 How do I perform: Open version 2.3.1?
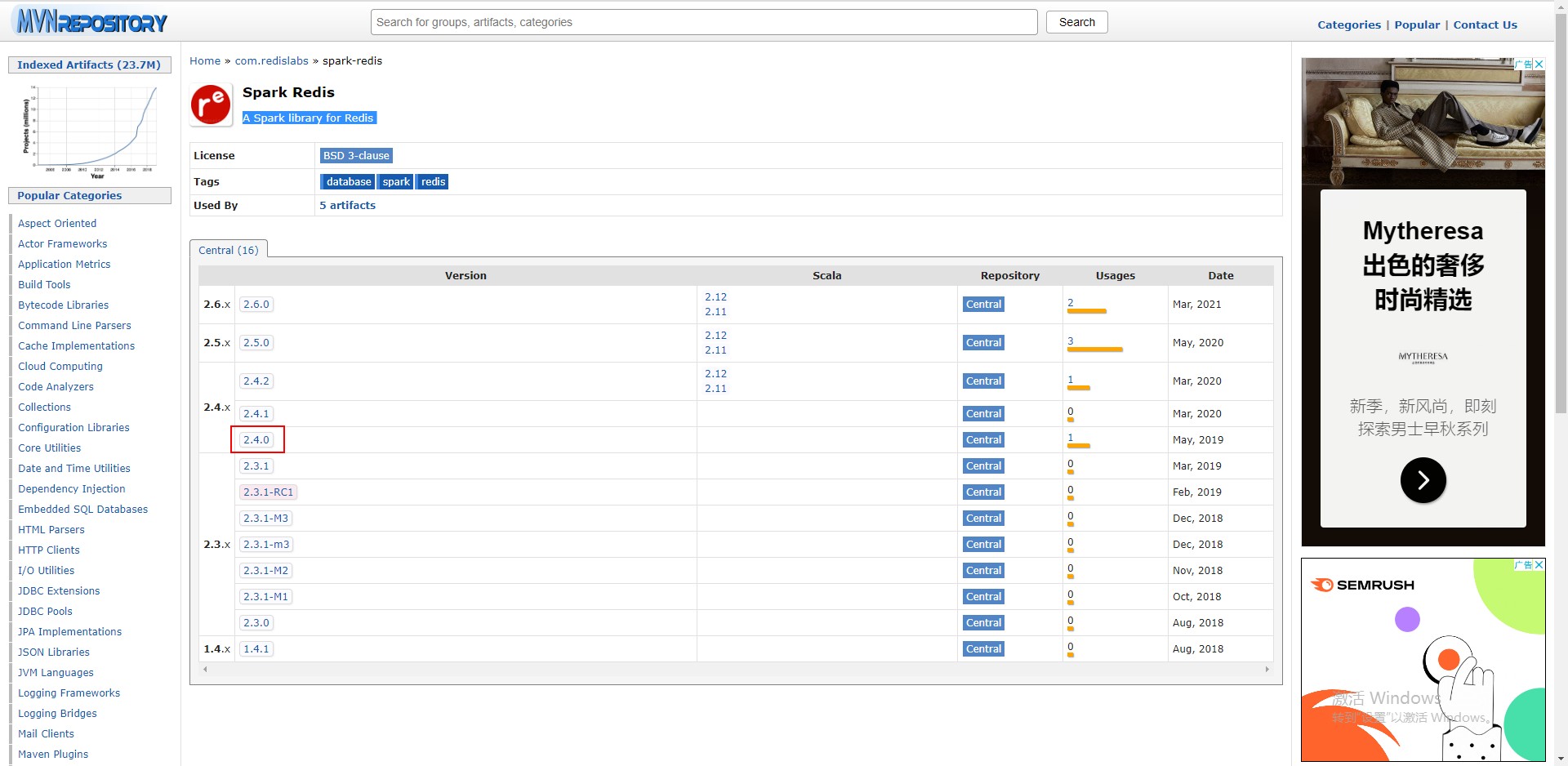[256, 465]
